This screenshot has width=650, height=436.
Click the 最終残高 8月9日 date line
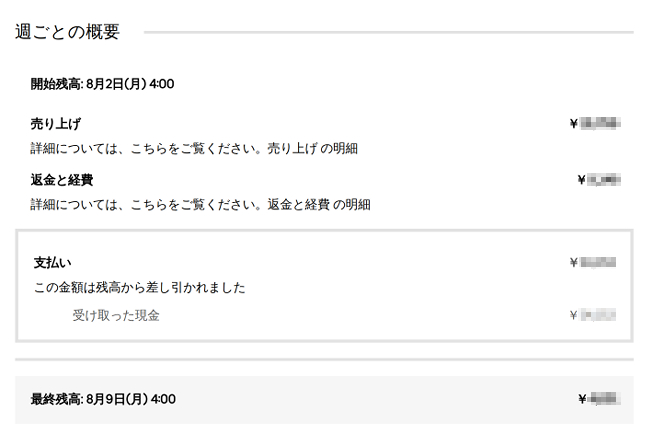(103, 399)
